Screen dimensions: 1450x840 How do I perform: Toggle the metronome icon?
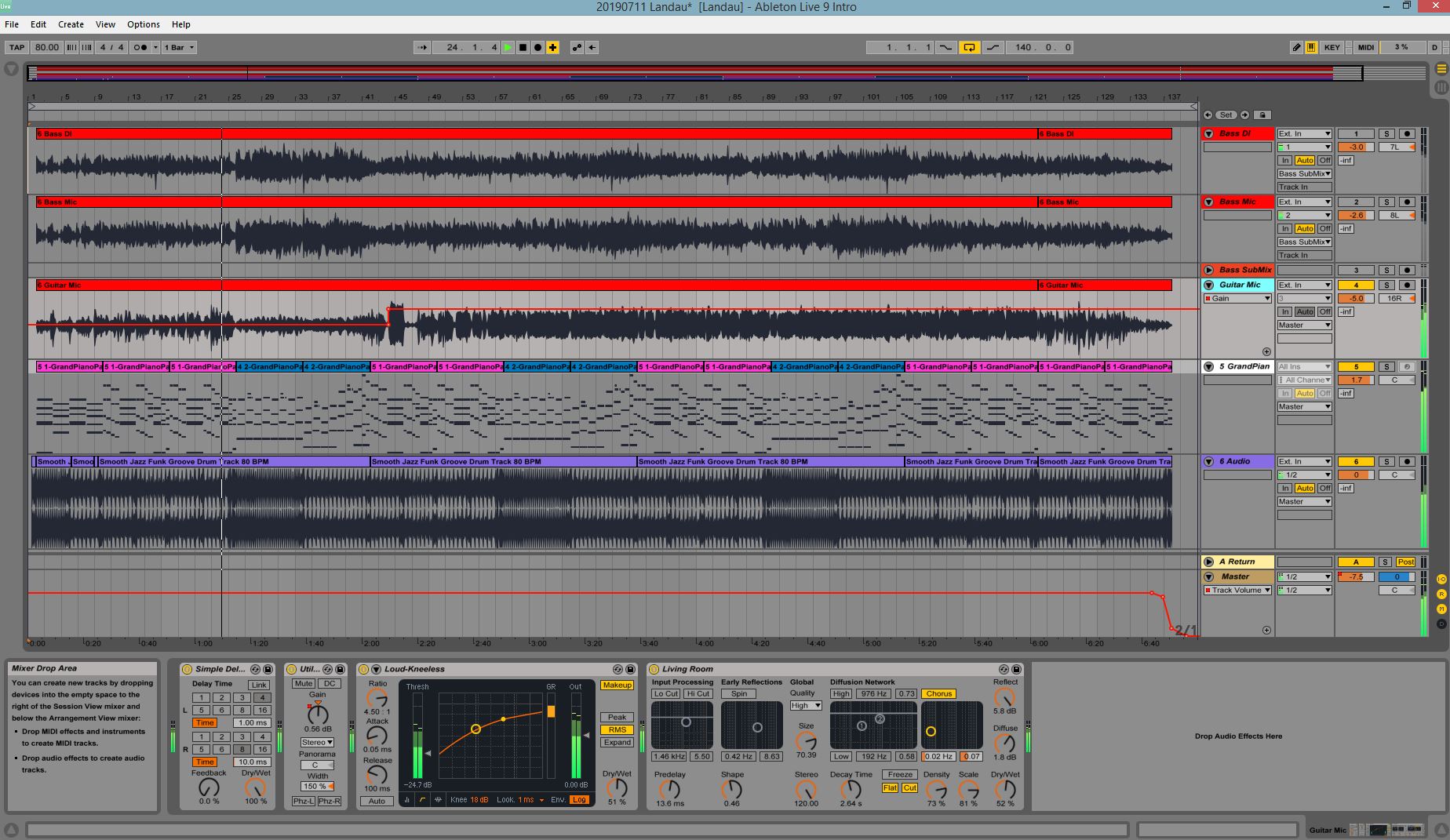click(140, 48)
